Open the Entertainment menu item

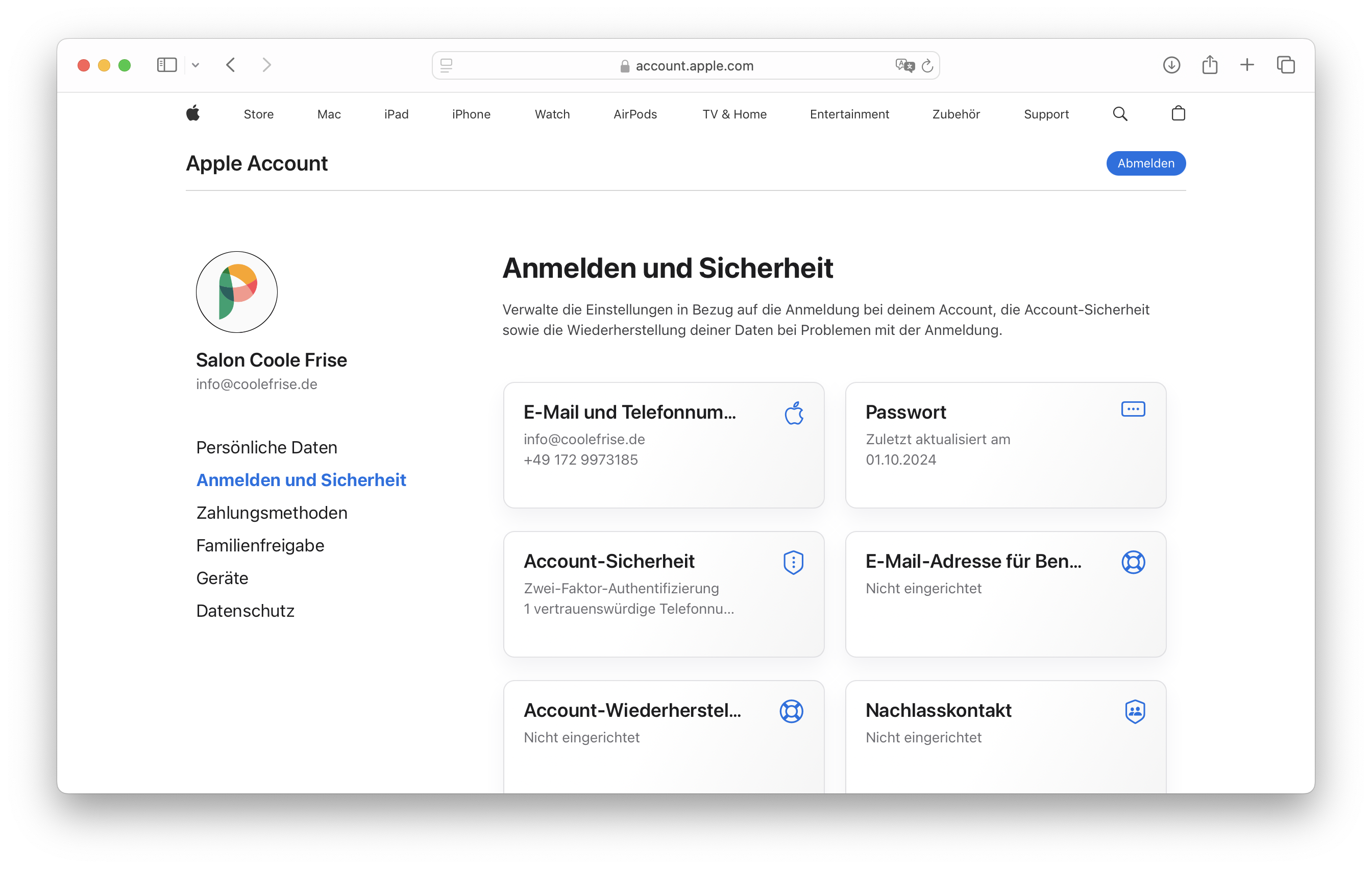point(849,114)
